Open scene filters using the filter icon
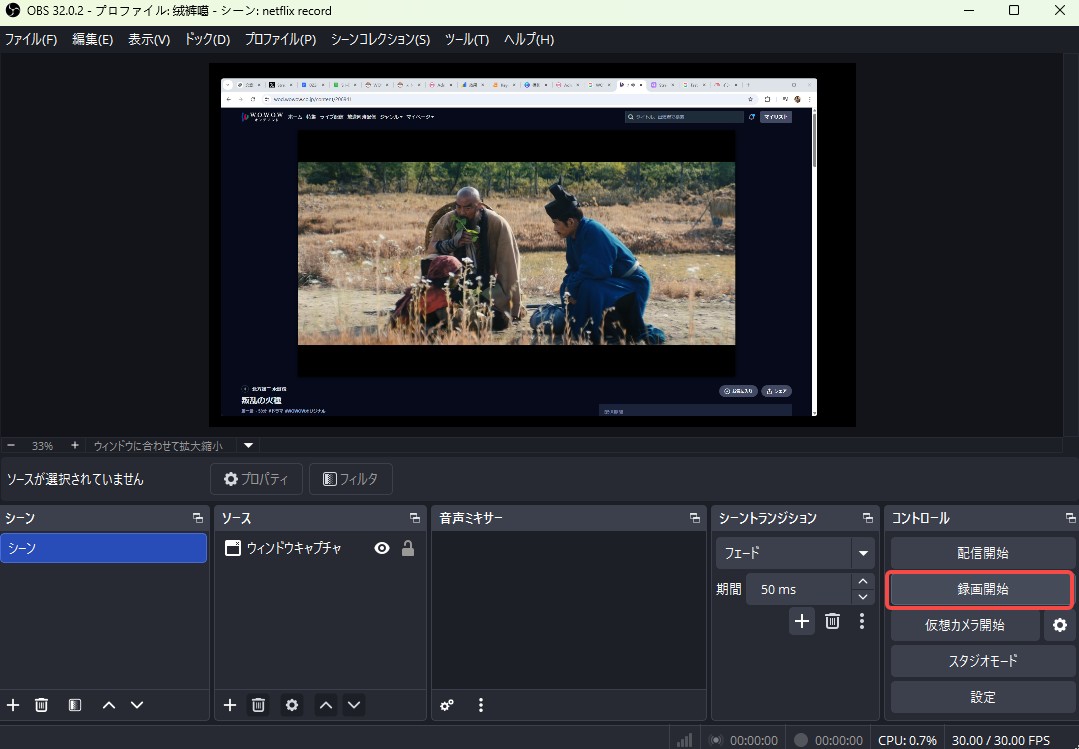 click(x=74, y=705)
